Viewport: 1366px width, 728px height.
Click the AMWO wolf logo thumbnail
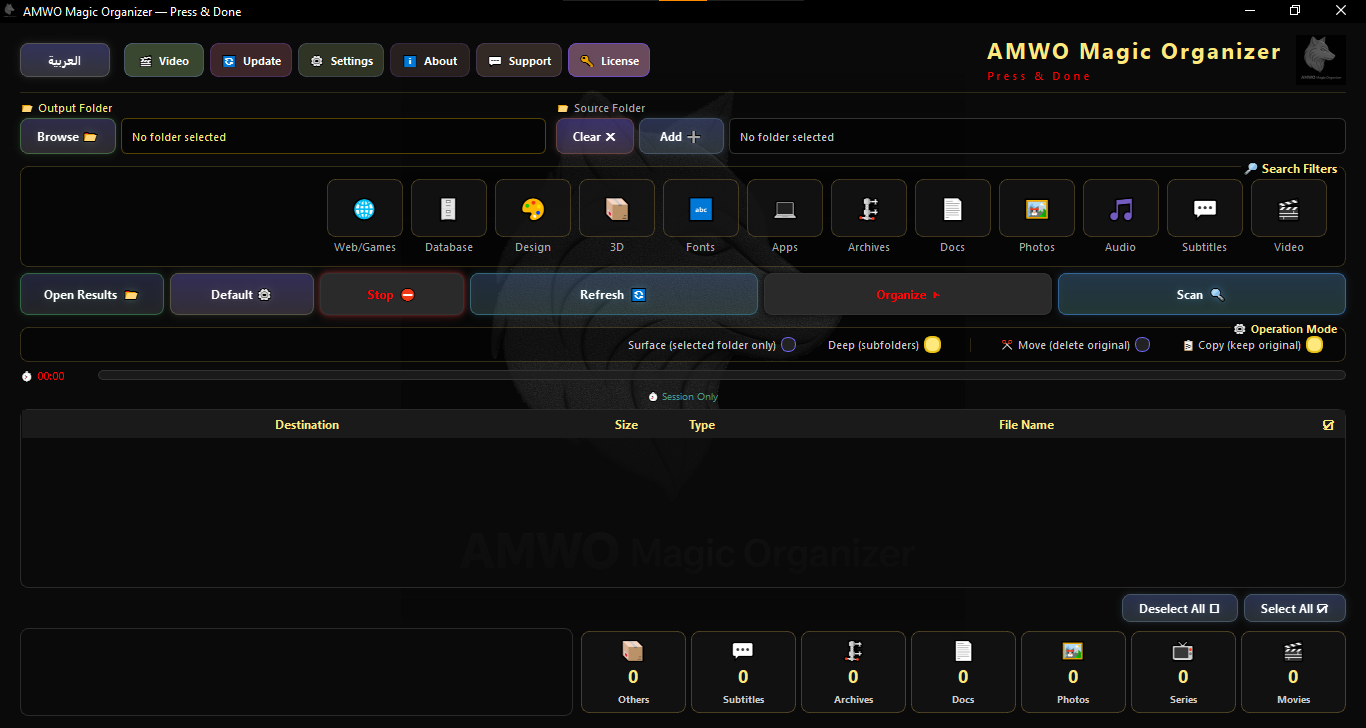(x=1320, y=60)
